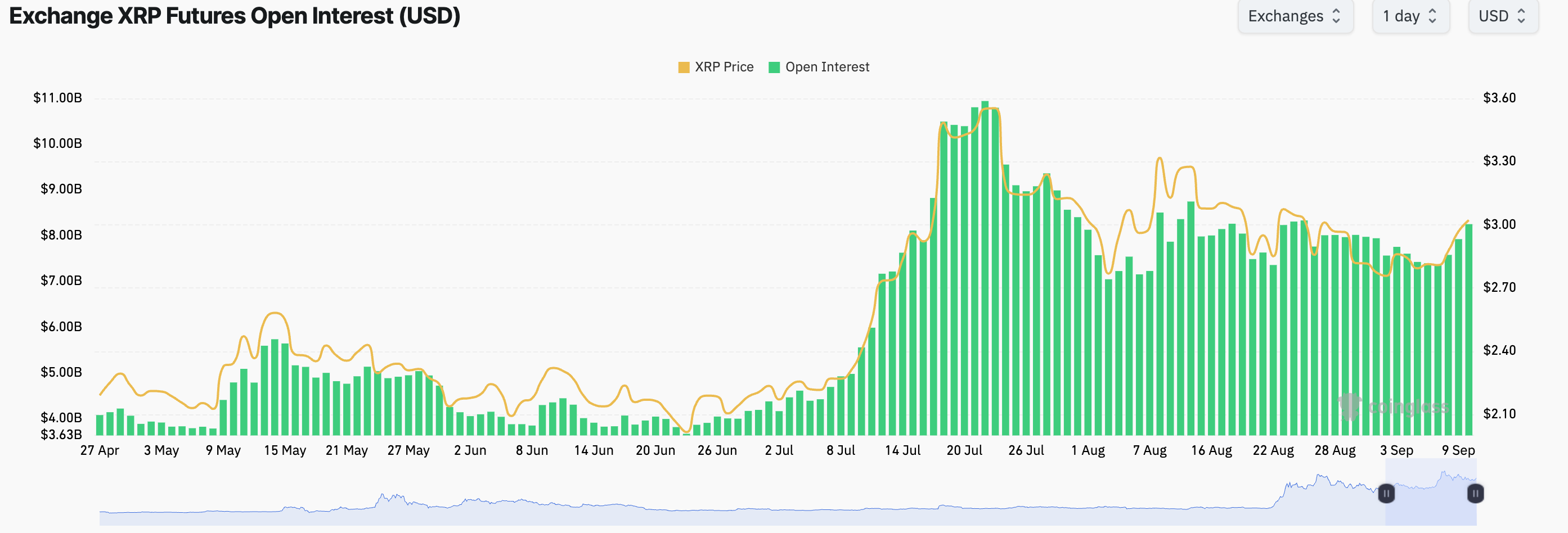Click the 21 May date label
The image size is (1568, 533).
[347, 451]
